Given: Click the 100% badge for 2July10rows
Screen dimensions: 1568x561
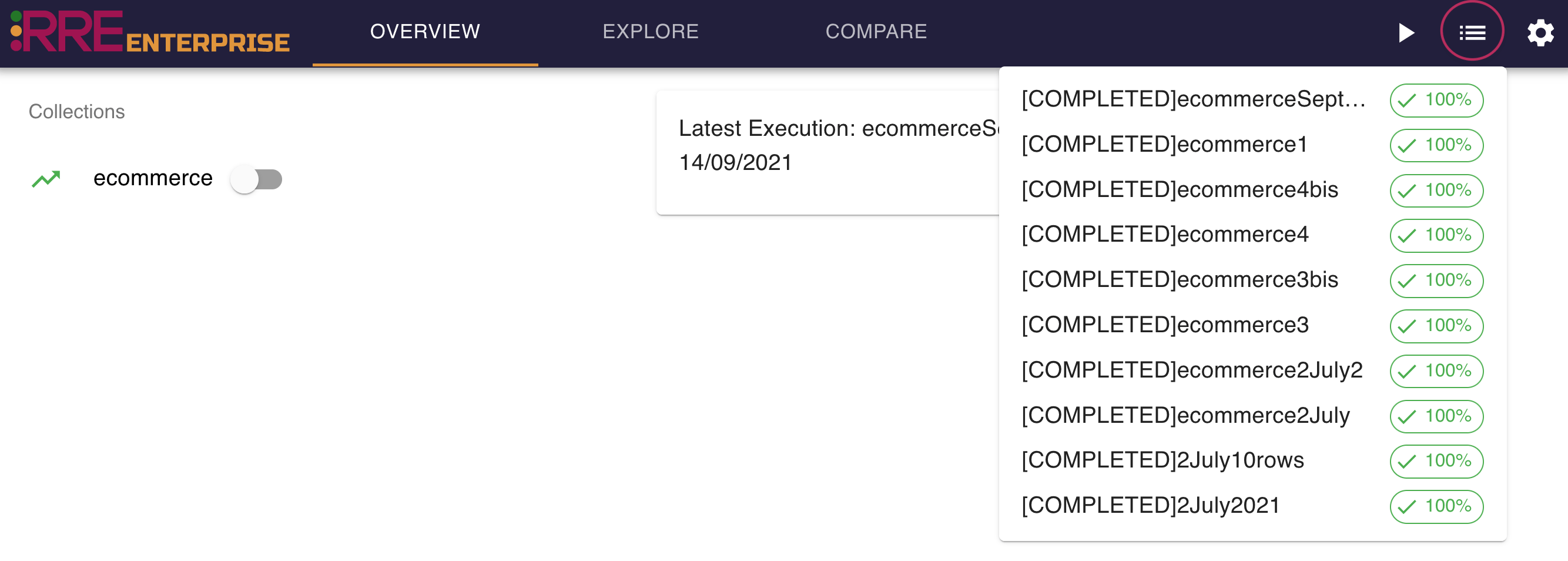Looking at the screenshot, I should [x=1436, y=461].
